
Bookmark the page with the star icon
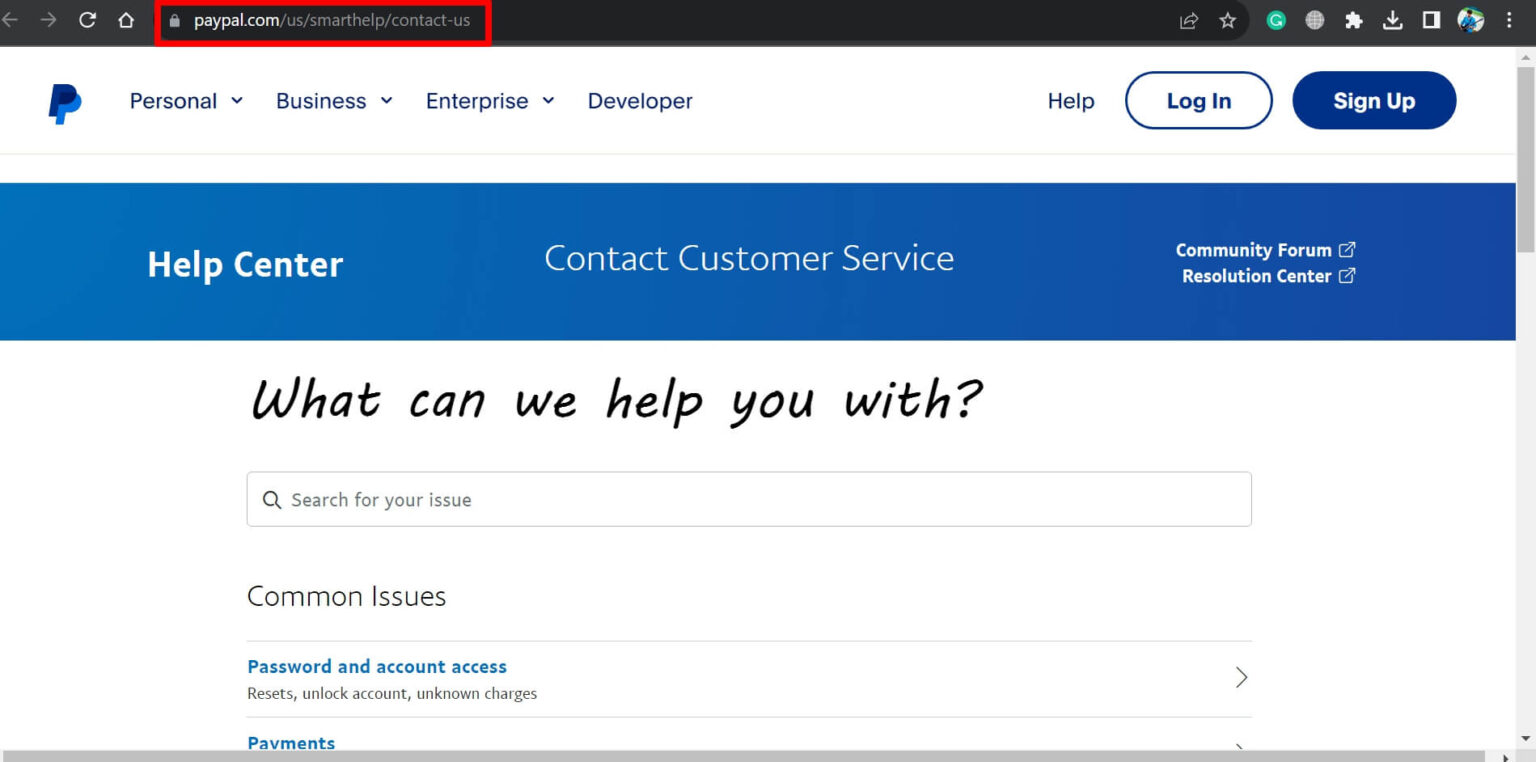point(1227,19)
